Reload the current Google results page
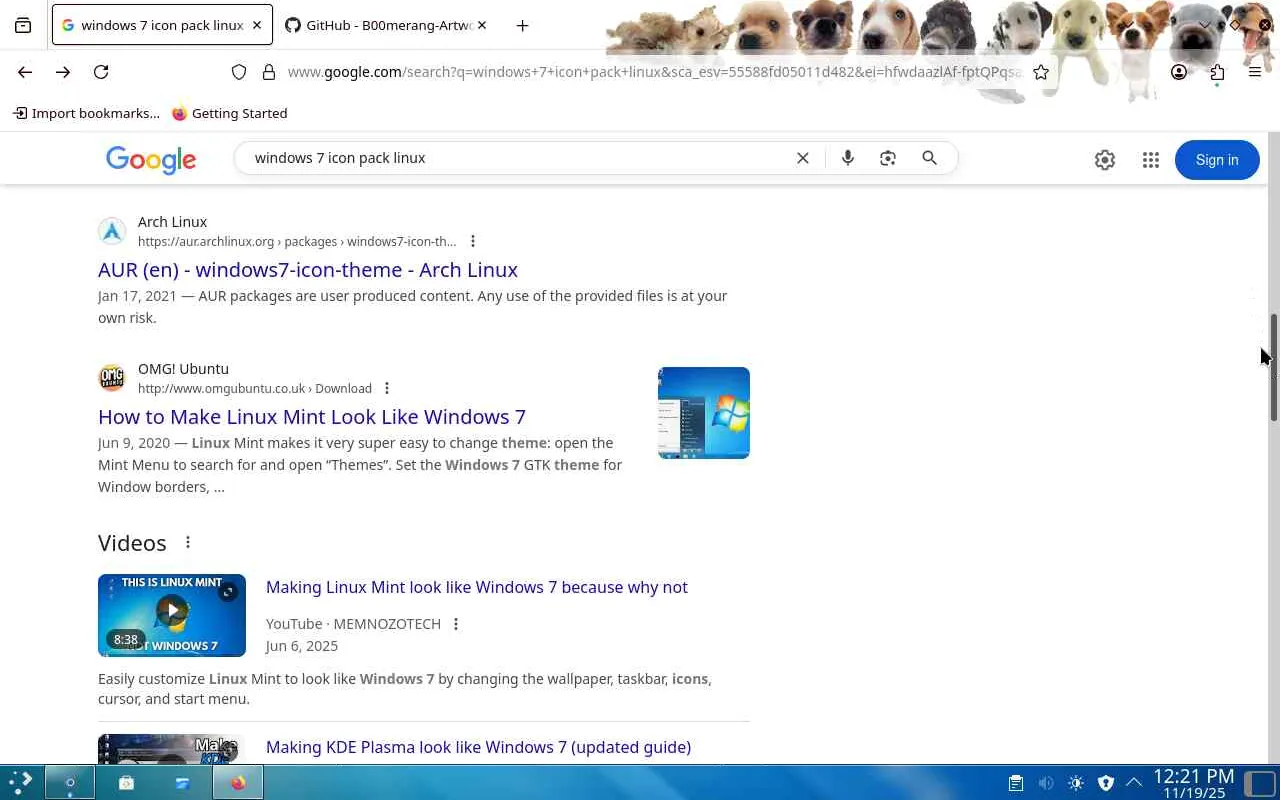1280x800 pixels. tap(101, 72)
